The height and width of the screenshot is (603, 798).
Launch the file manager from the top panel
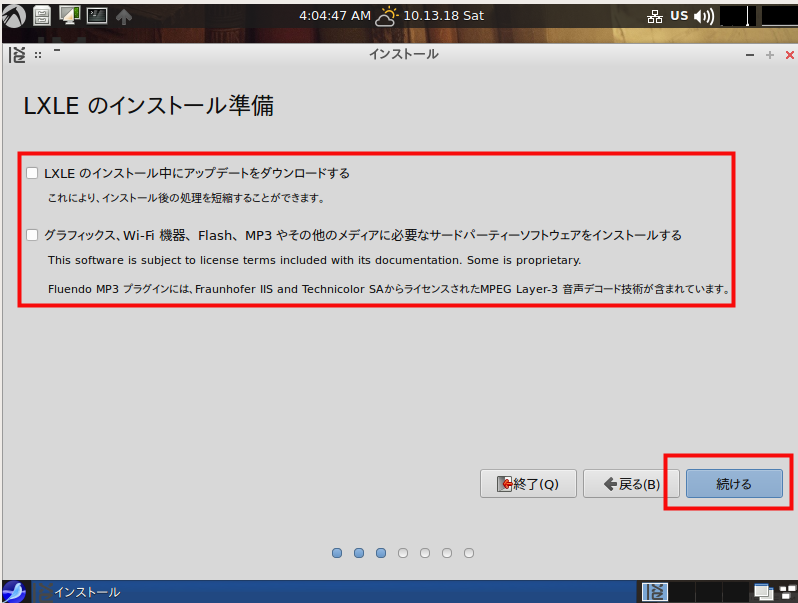(x=42, y=16)
